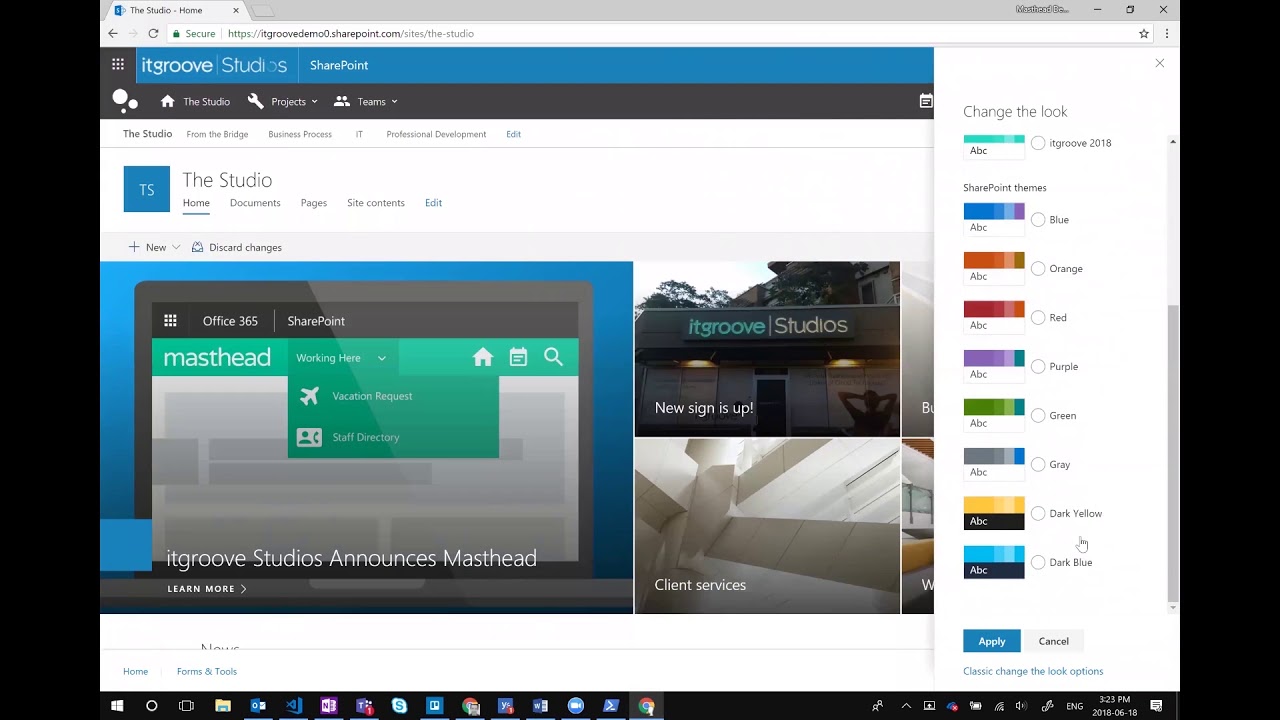Click the theme list scrollbar
Image resolution: width=1280 pixels, height=720 pixels.
[x=1173, y=452]
